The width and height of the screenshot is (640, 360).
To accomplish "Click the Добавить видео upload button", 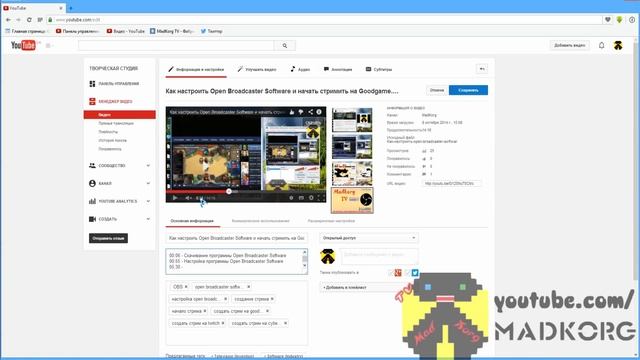I will [570, 45].
